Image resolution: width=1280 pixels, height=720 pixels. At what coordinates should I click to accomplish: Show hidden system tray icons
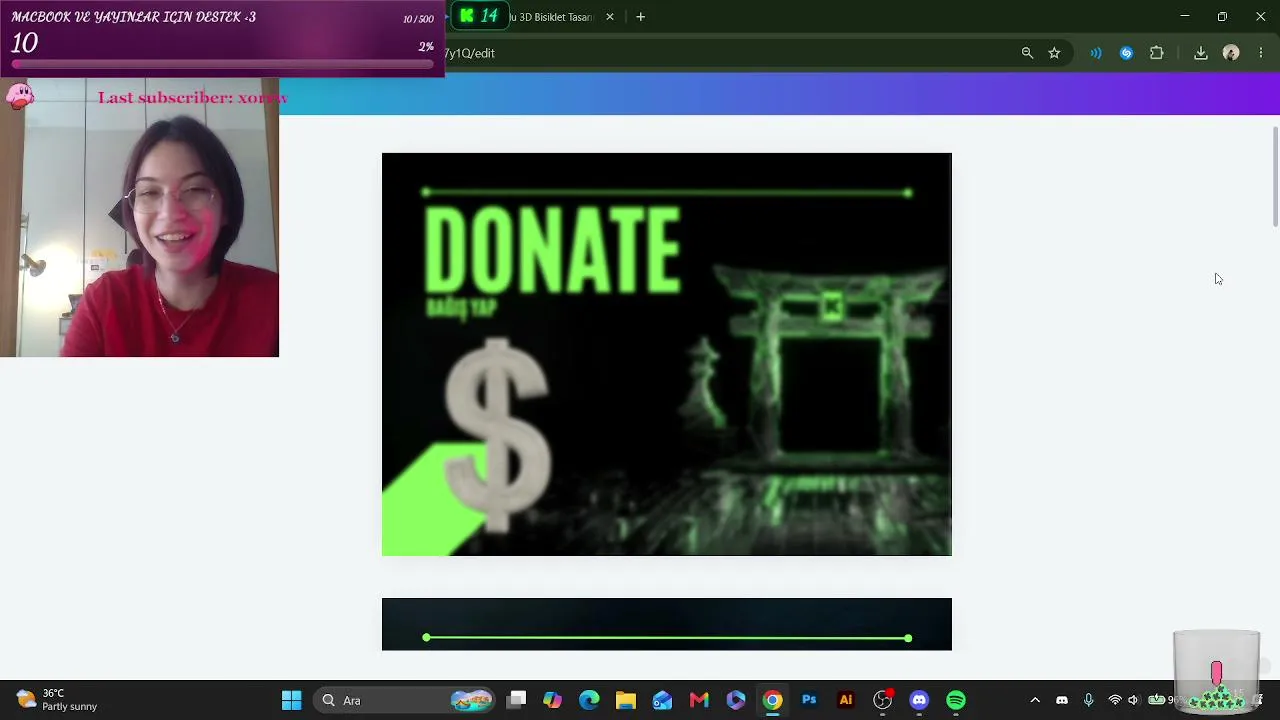(1035, 700)
